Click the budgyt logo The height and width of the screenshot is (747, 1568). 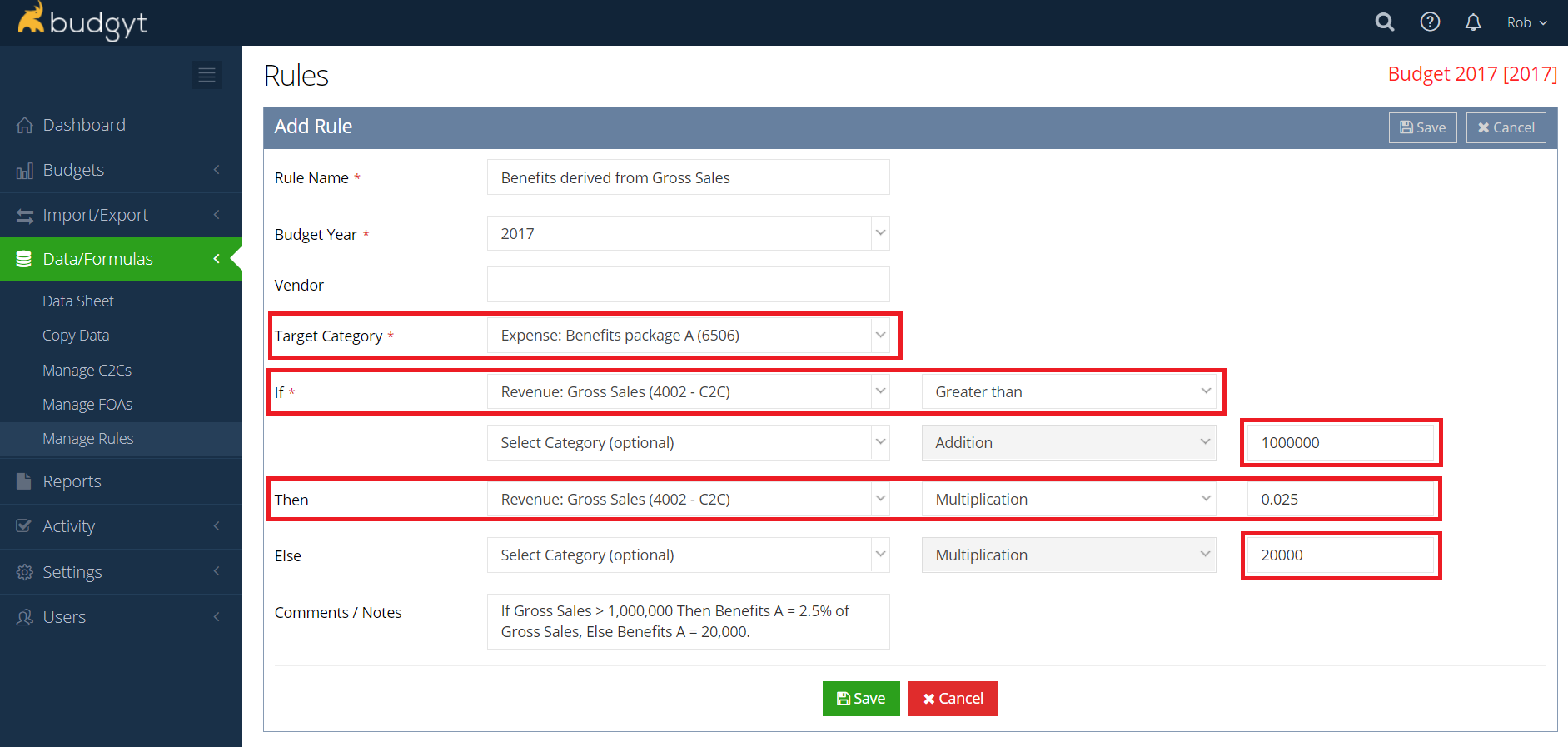(x=82, y=22)
